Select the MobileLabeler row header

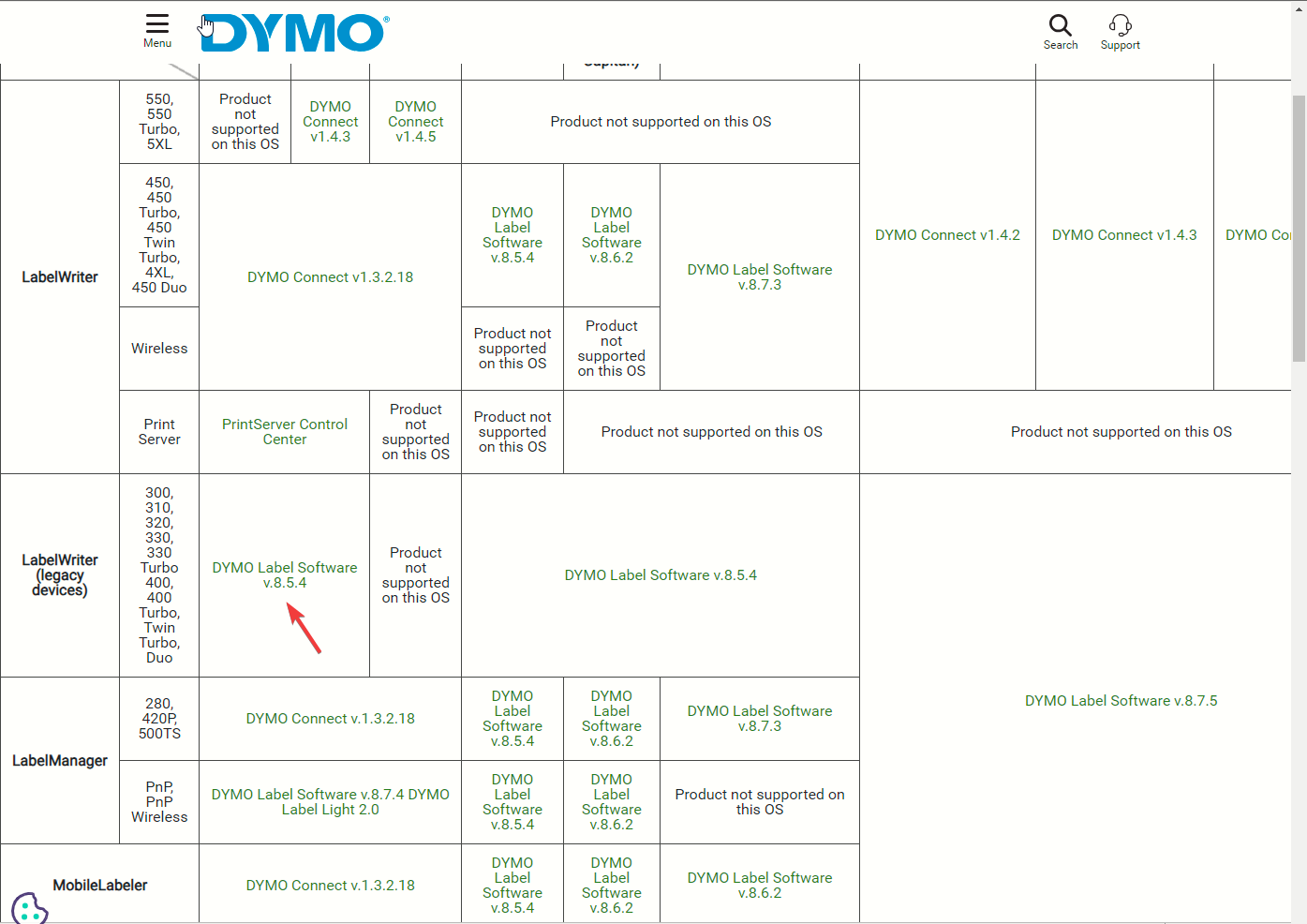pyautogui.click(x=100, y=886)
